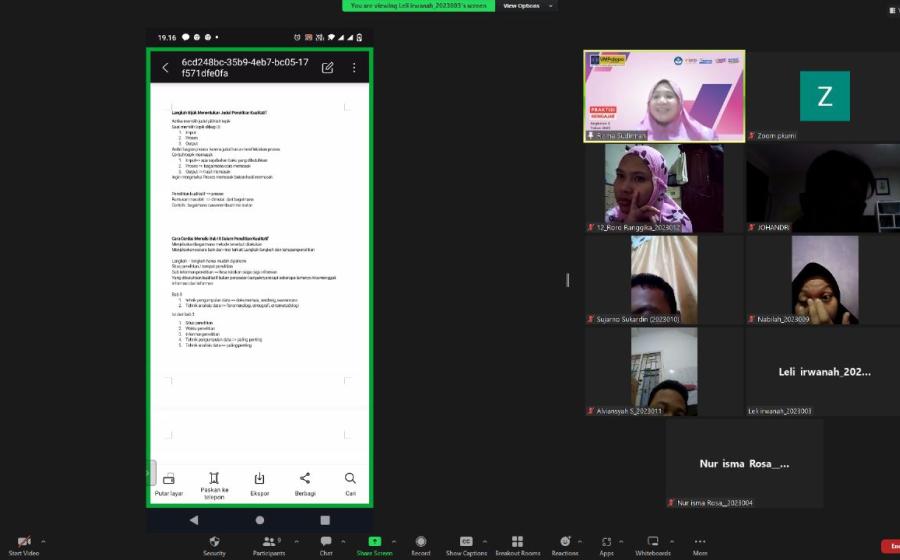Toggle Start Video camera button

[x=23, y=544]
